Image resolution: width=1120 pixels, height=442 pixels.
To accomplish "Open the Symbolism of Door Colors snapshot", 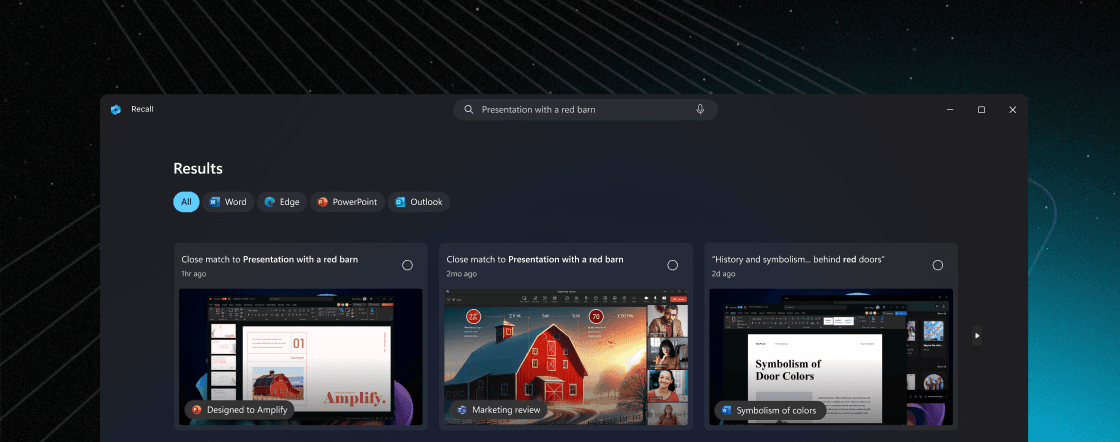I will 831,356.
